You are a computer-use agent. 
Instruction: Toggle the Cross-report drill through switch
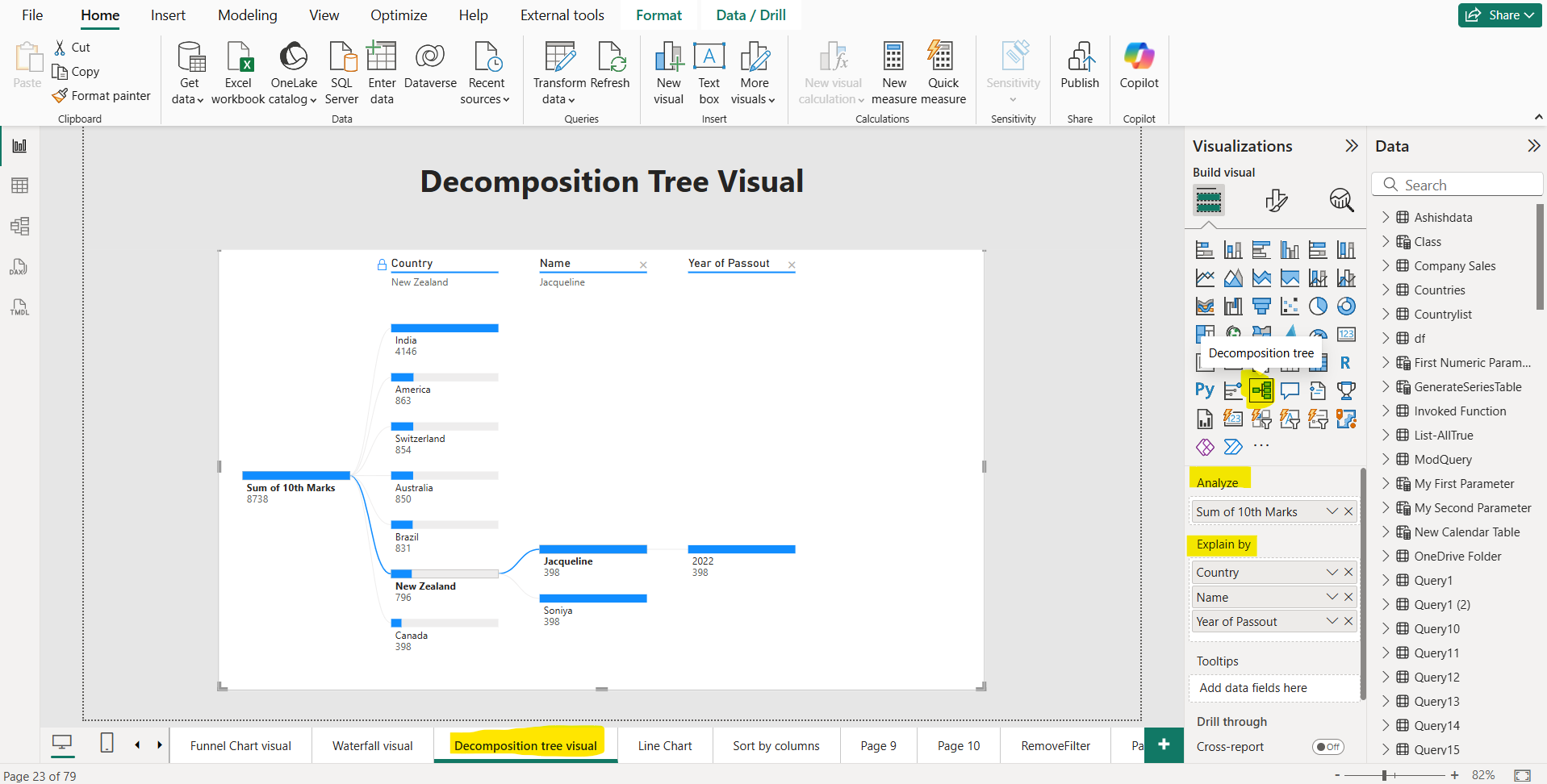[x=1328, y=747]
